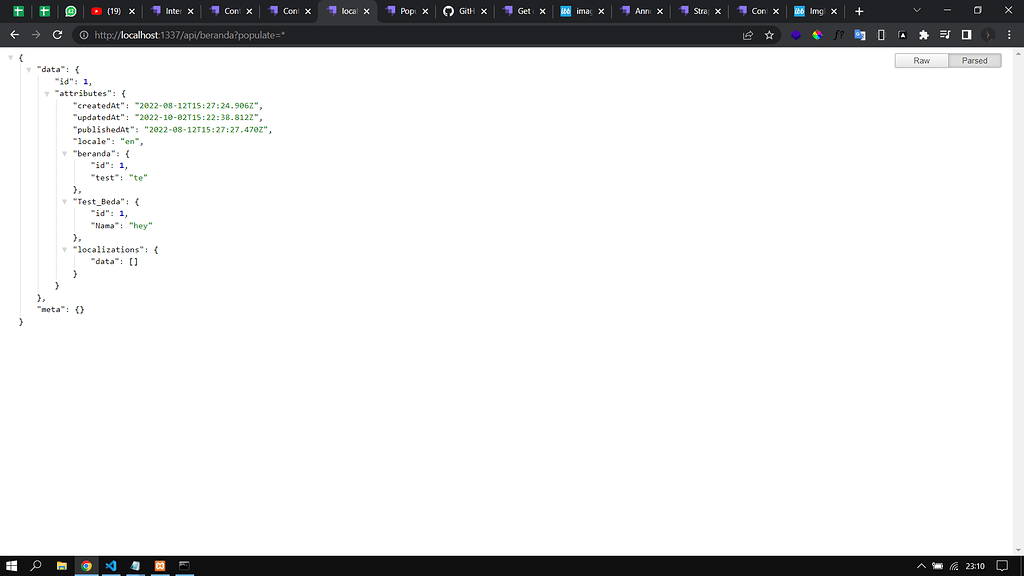
Task: Open Visual Studio Code from taskbar
Action: 111,566
